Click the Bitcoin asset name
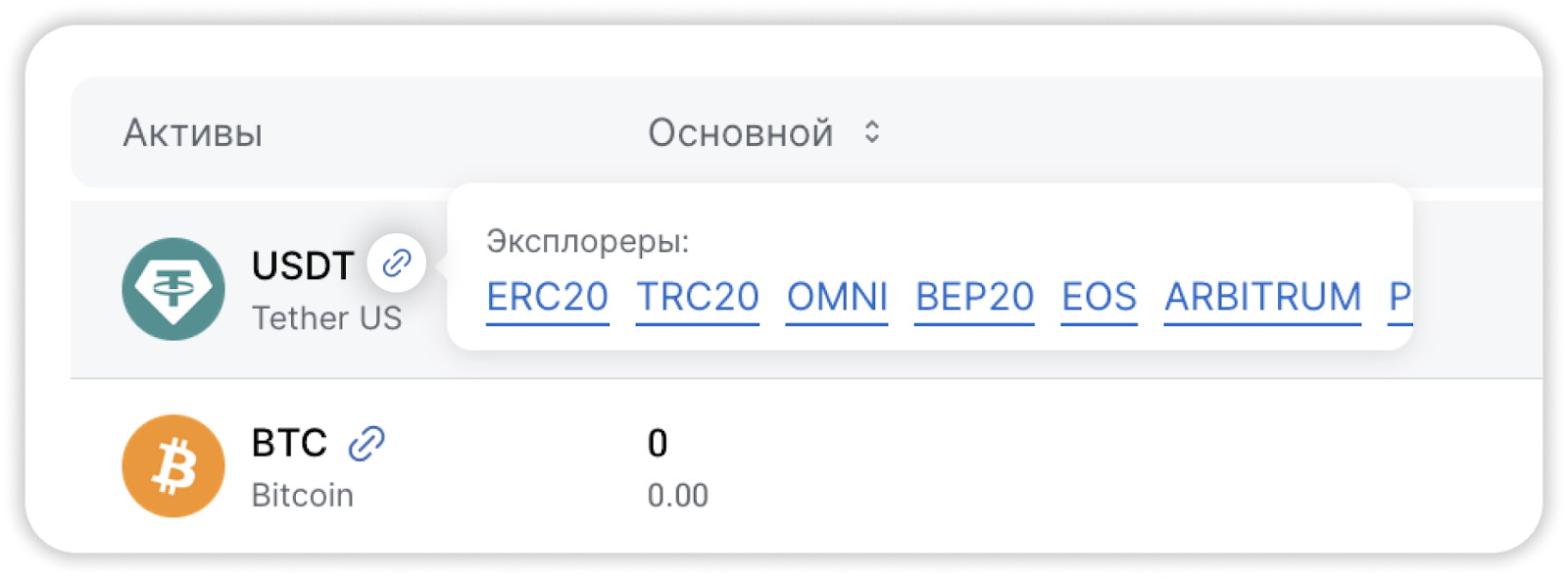Image resolution: width=1568 pixels, height=578 pixels. (x=303, y=496)
